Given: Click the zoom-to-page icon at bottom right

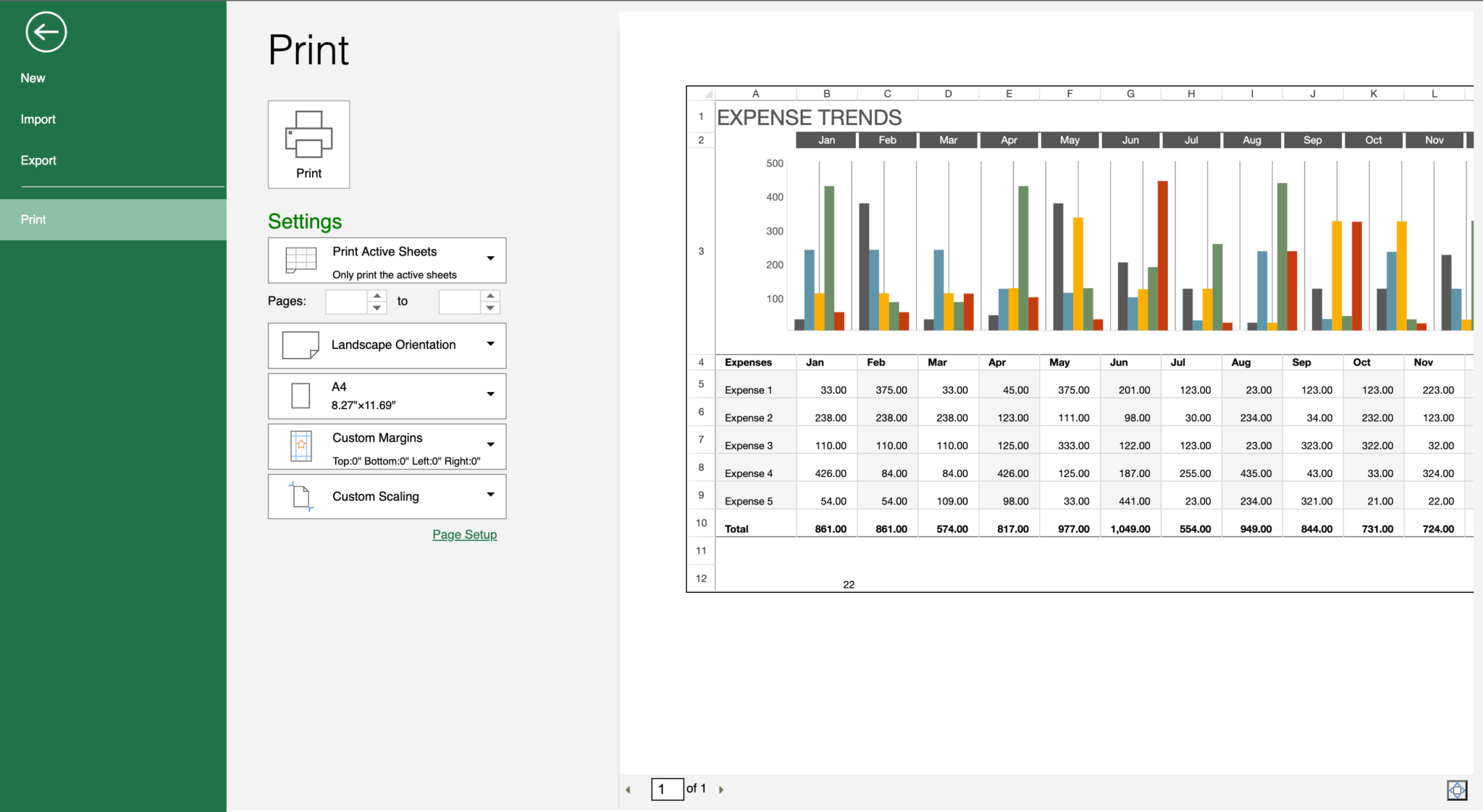Looking at the screenshot, I should click(1457, 790).
